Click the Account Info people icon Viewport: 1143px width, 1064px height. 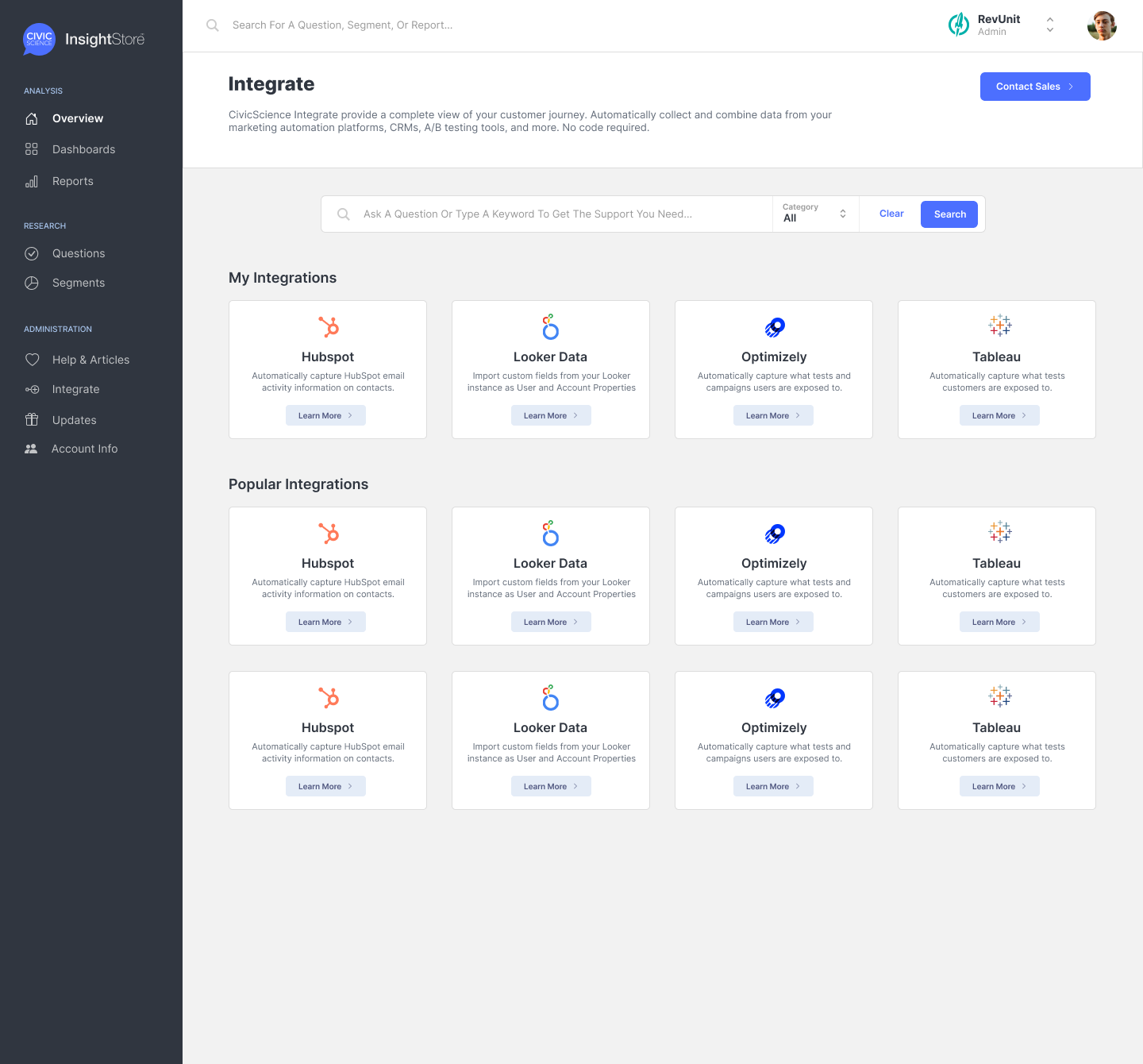(31, 449)
